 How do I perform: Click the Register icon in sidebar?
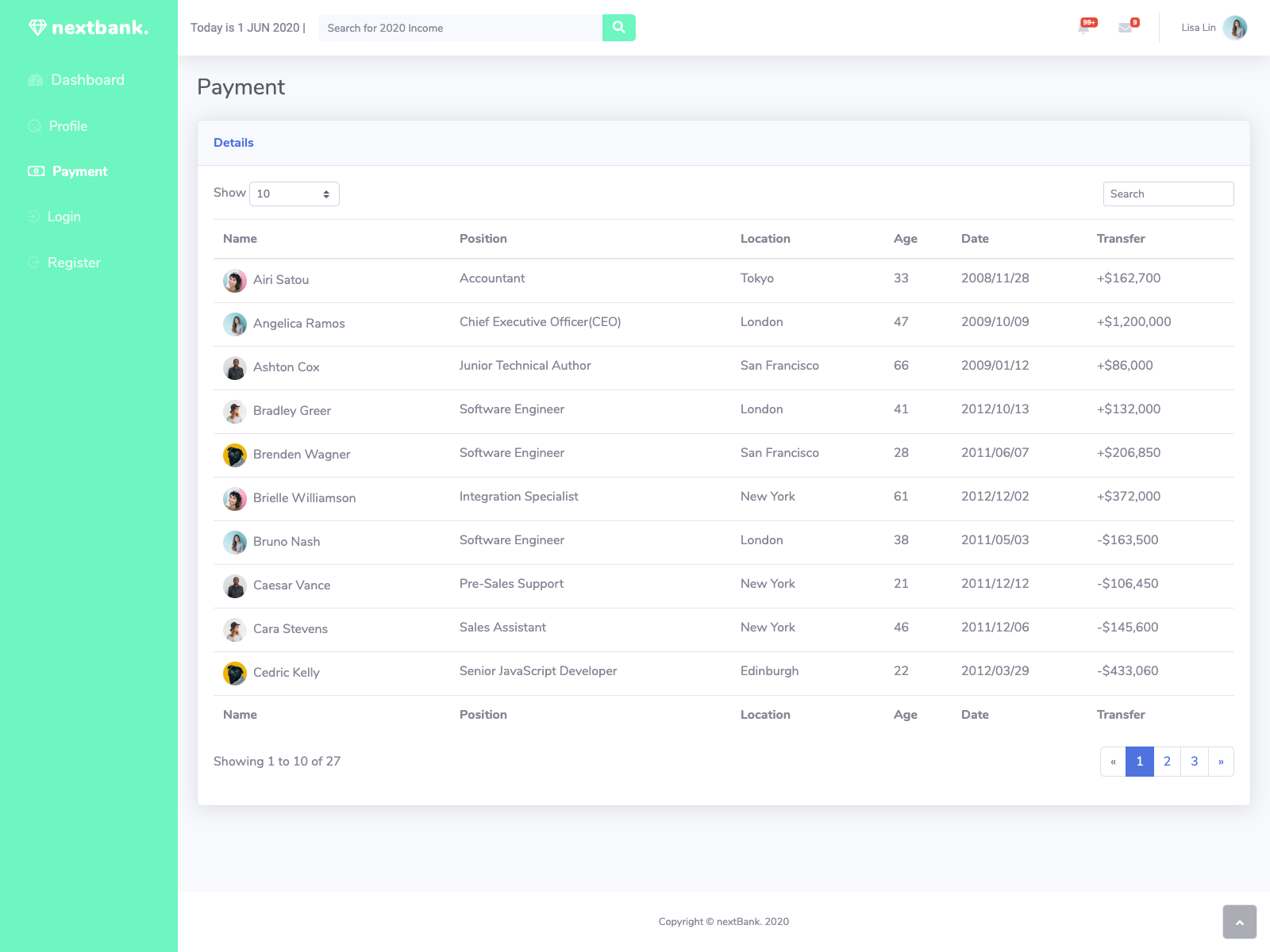33,263
